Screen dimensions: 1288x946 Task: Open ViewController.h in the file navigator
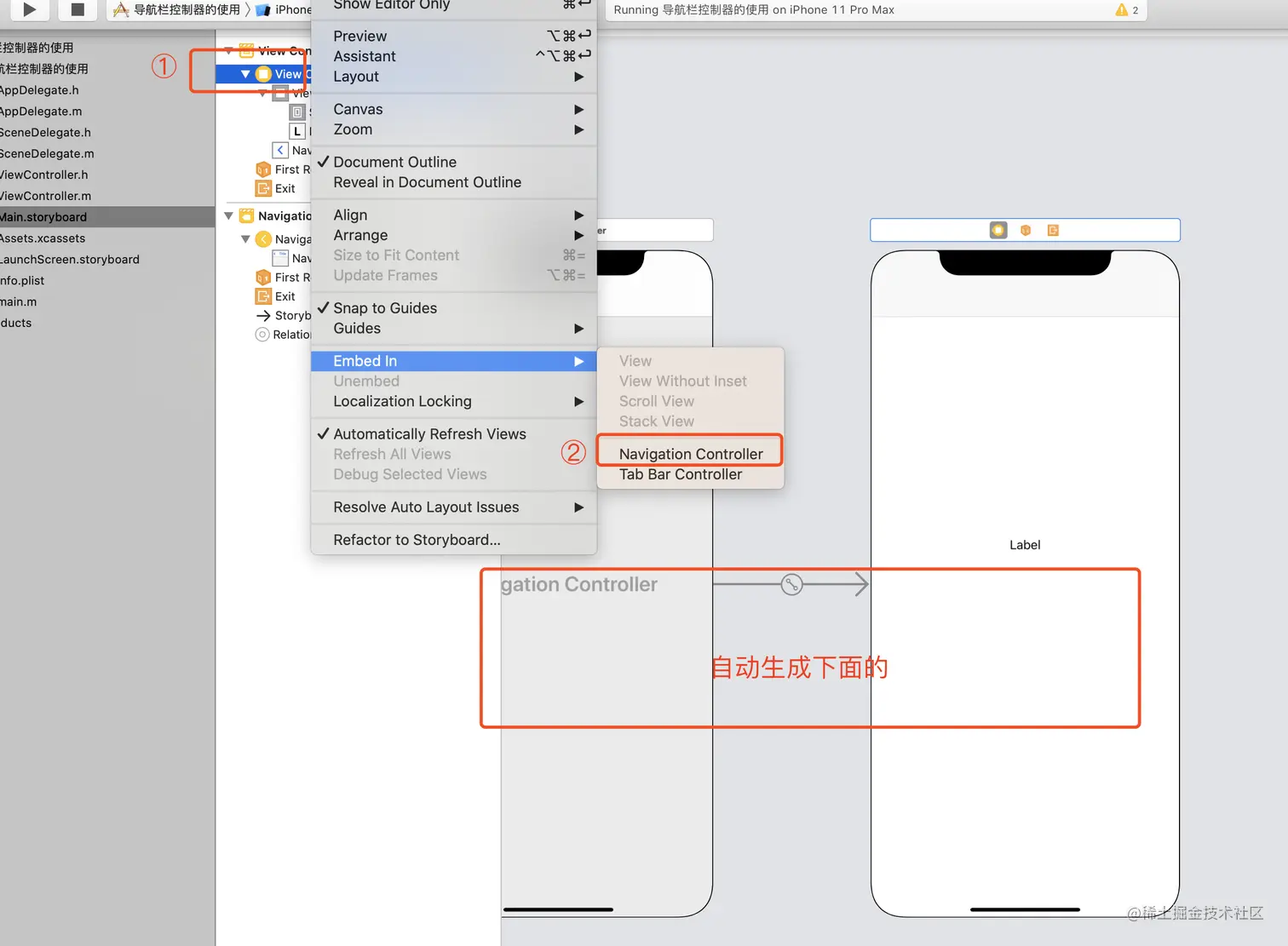tap(43, 175)
